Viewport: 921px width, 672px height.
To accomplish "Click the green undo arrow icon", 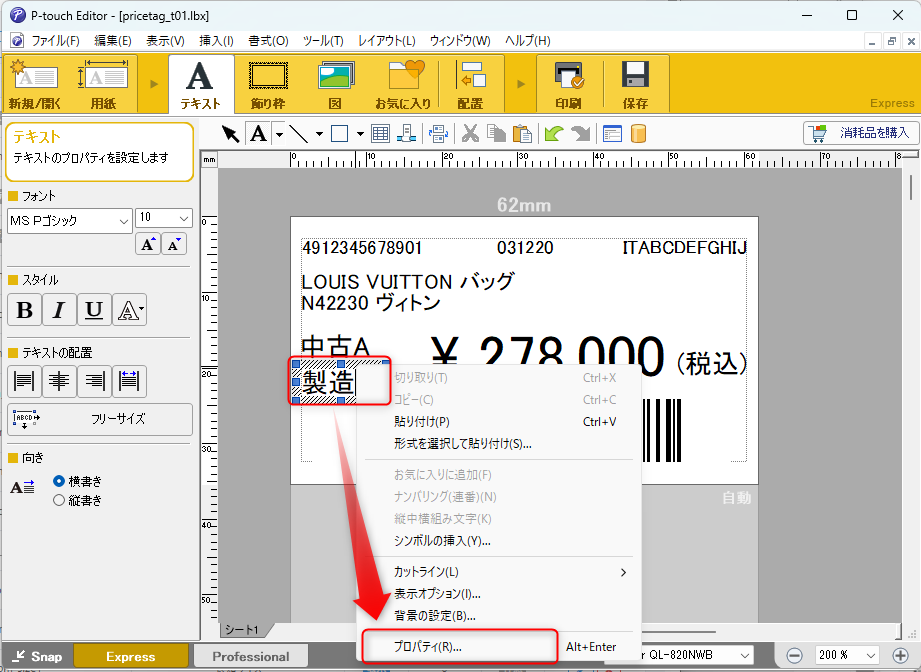I will tap(553, 134).
